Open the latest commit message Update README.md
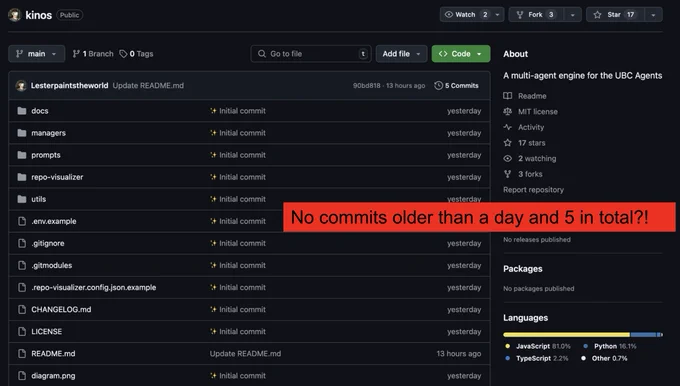680x386 pixels. tap(148, 85)
